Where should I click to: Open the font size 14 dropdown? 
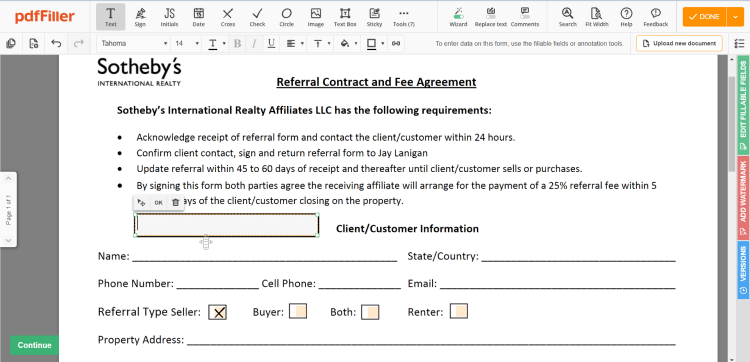[187, 44]
